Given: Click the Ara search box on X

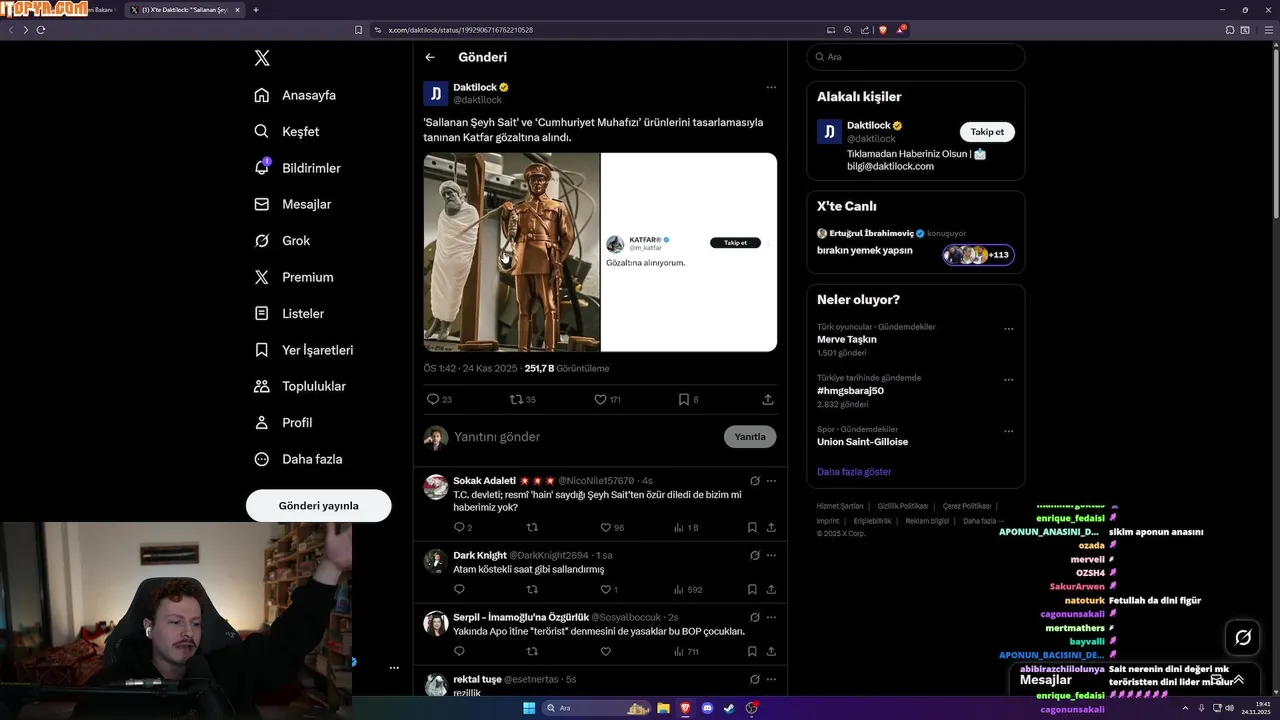Looking at the screenshot, I should coord(915,57).
